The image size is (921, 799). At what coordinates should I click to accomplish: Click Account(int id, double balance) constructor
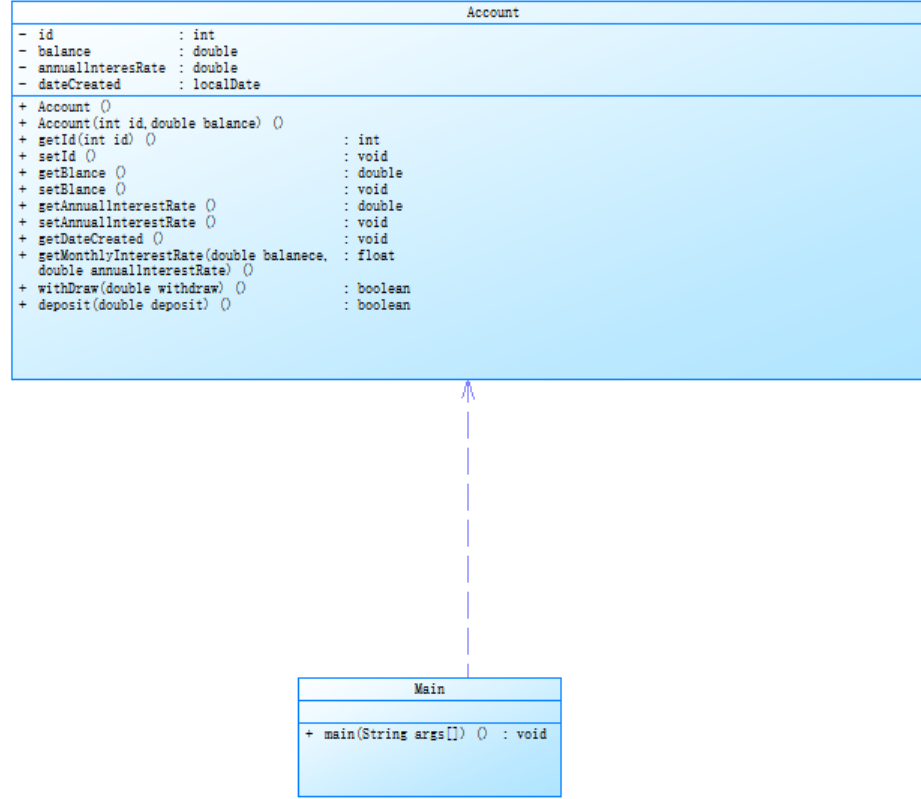pos(151,123)
